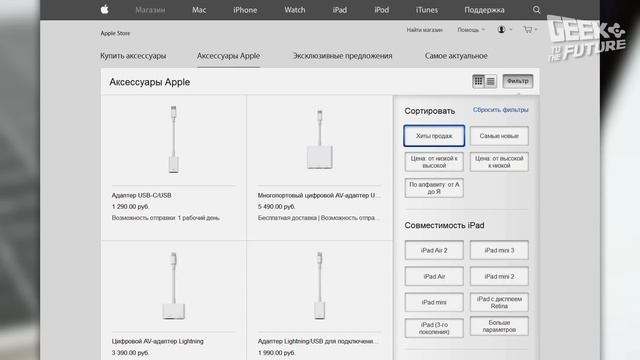640x360 pixels.
Task: Expand the Помощь dropdown
Action: point(471,30)
